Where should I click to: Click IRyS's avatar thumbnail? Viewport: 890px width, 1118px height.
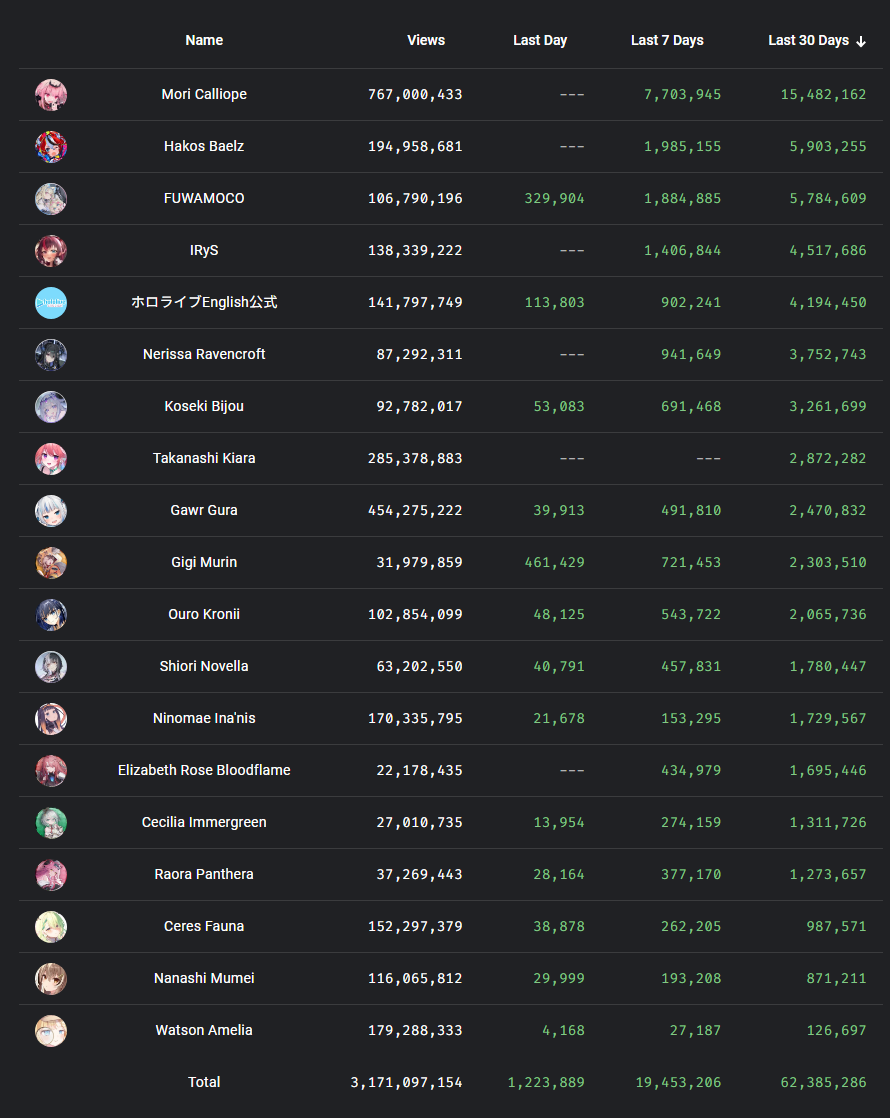51,251
